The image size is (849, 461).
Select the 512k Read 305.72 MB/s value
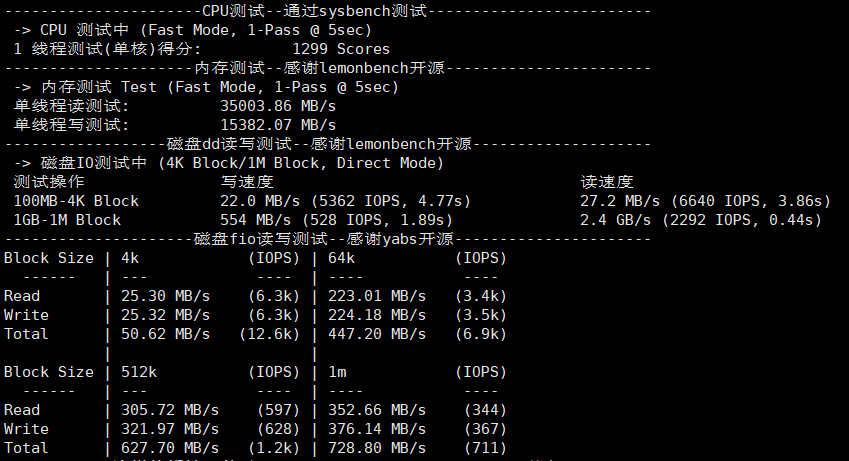170,410
